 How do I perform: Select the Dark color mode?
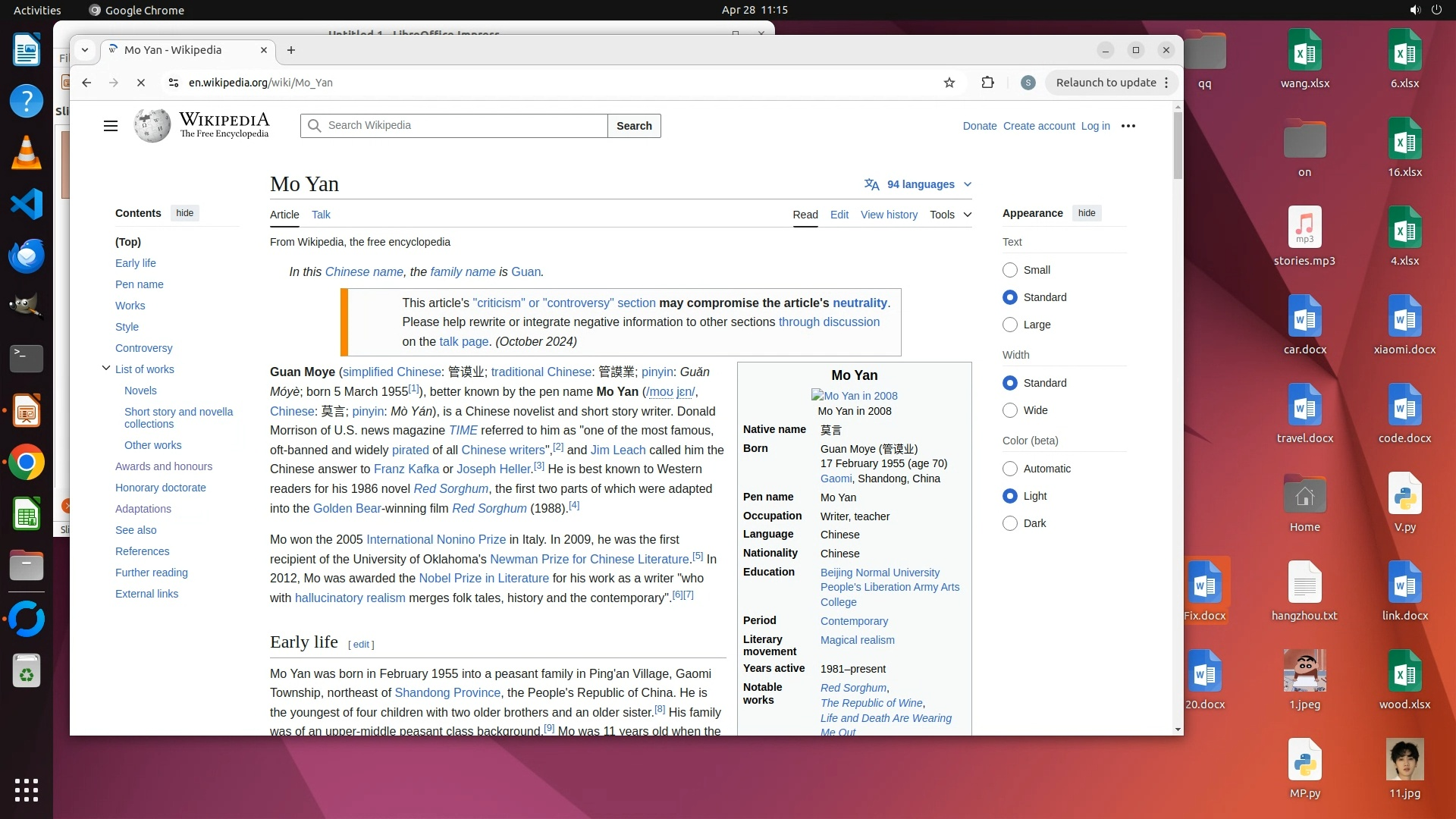[x=1010, y=523]
